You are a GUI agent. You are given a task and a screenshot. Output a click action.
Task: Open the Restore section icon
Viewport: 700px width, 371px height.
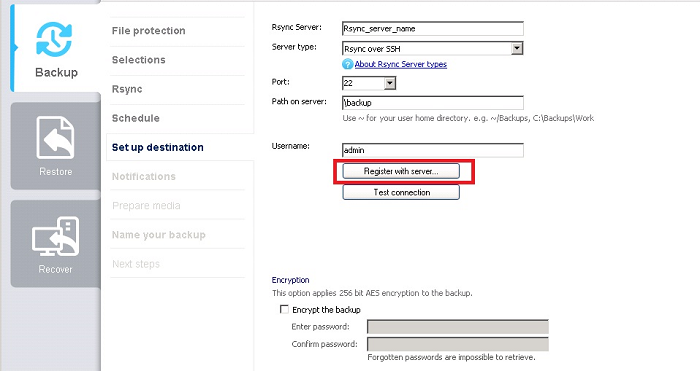[55, 138]
